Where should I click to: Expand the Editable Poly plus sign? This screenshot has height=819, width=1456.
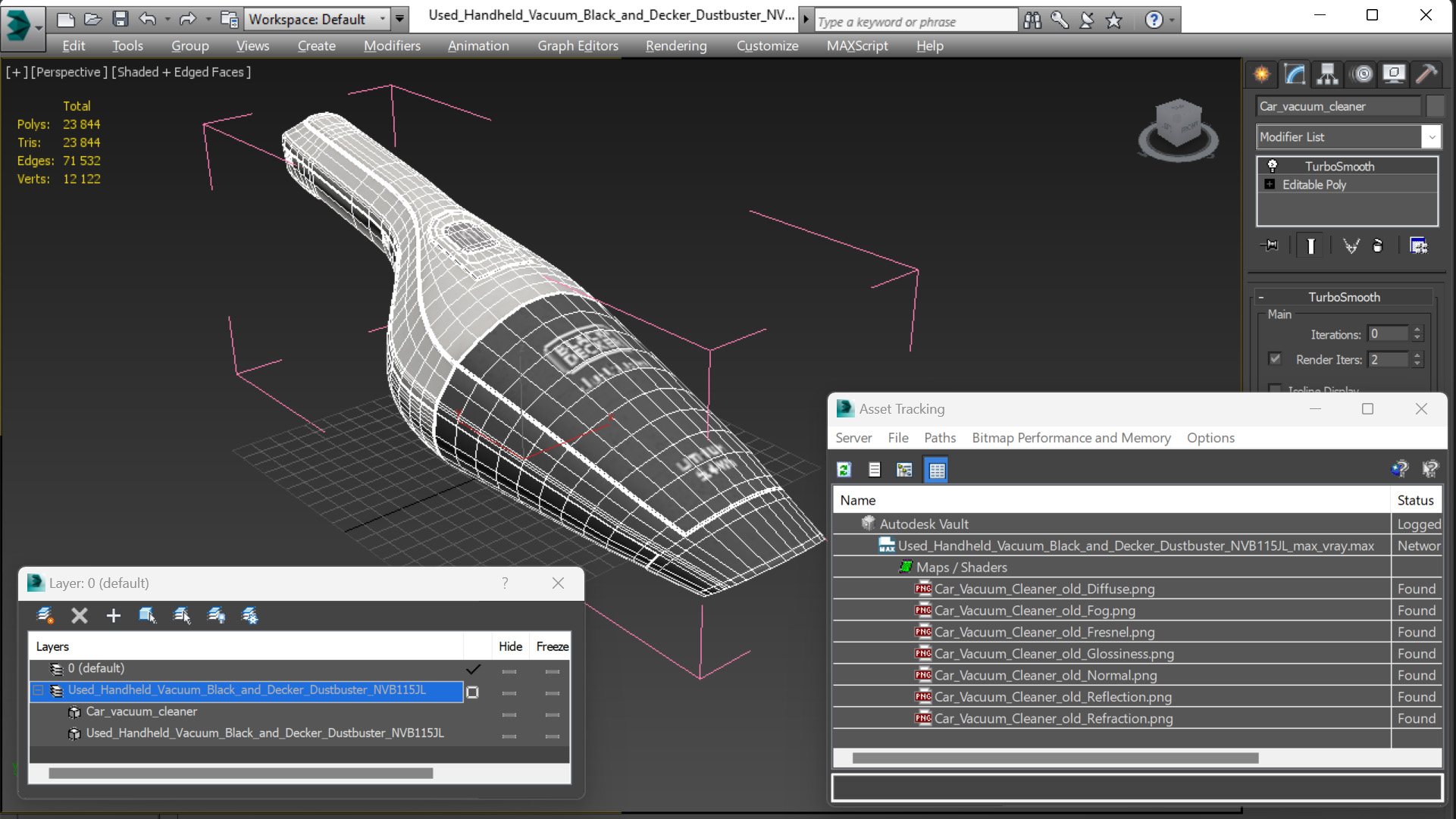(1270, 184)
